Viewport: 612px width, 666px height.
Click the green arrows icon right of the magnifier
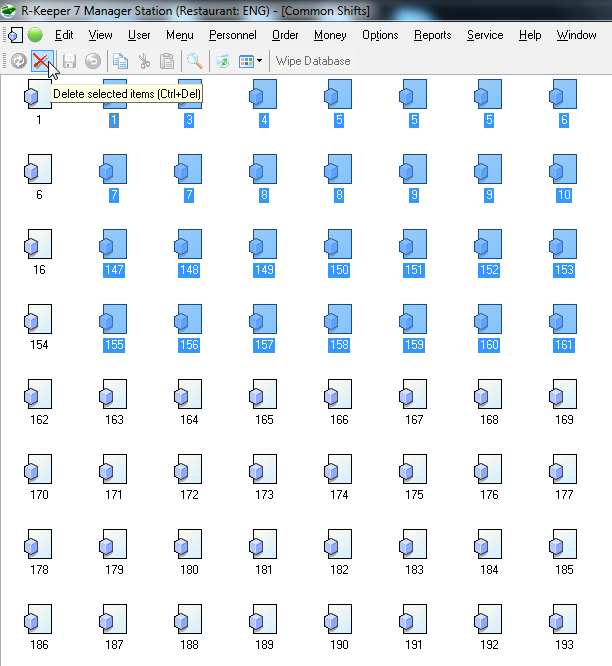(223, 61)
